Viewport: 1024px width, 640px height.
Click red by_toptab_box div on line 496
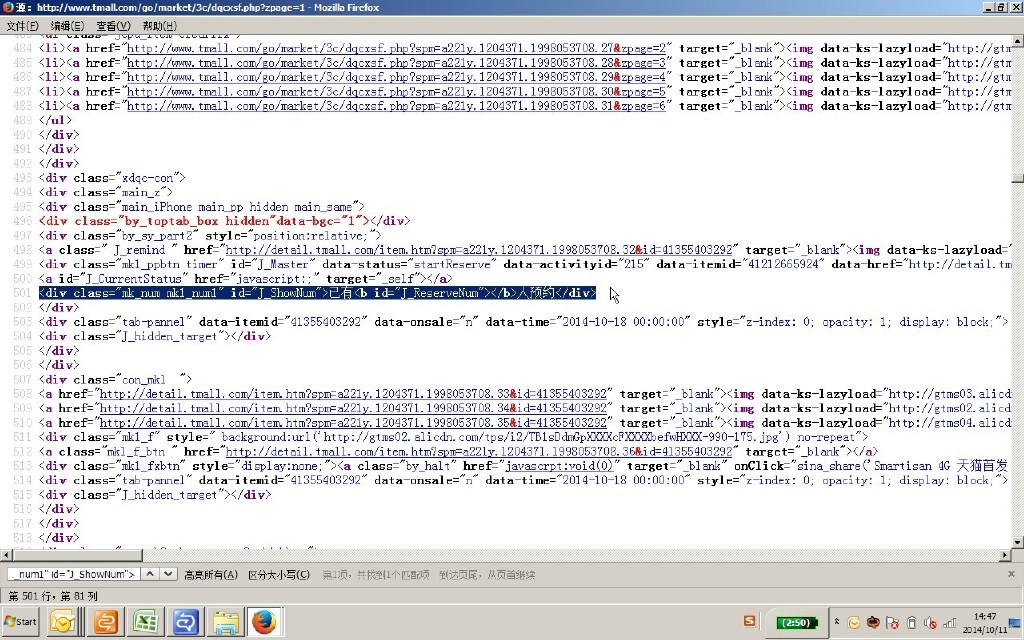[x=225, y=221]
